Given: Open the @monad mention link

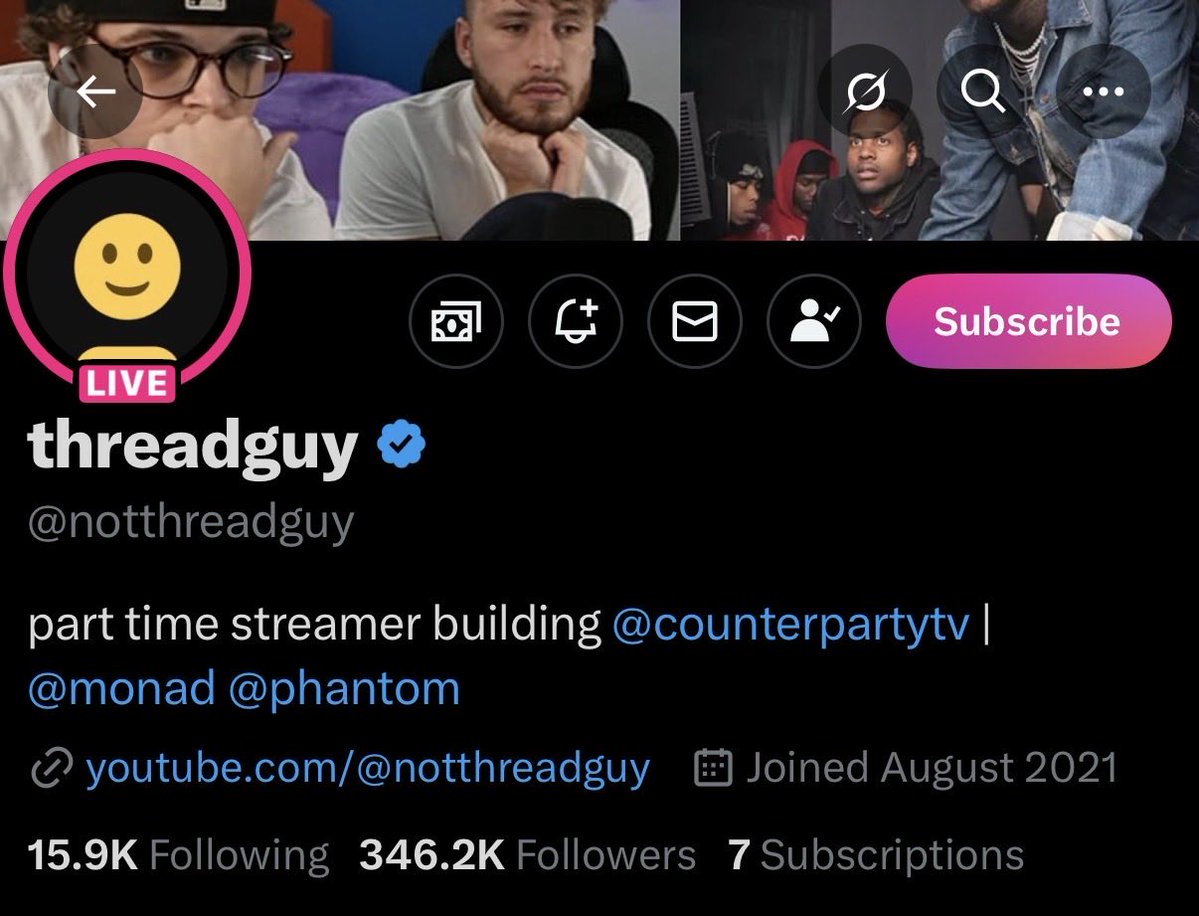Looking at the screenshot, I should point(122,688).
